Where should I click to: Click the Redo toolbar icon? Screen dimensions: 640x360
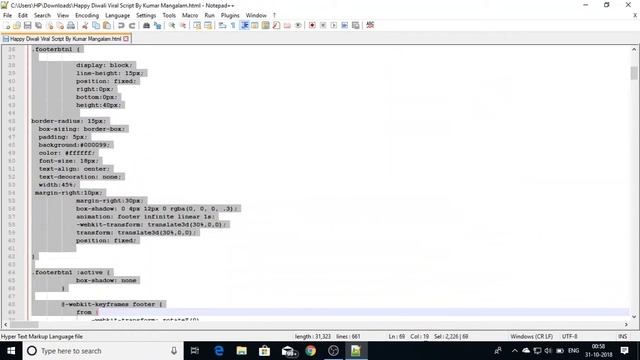pos(132,25)
